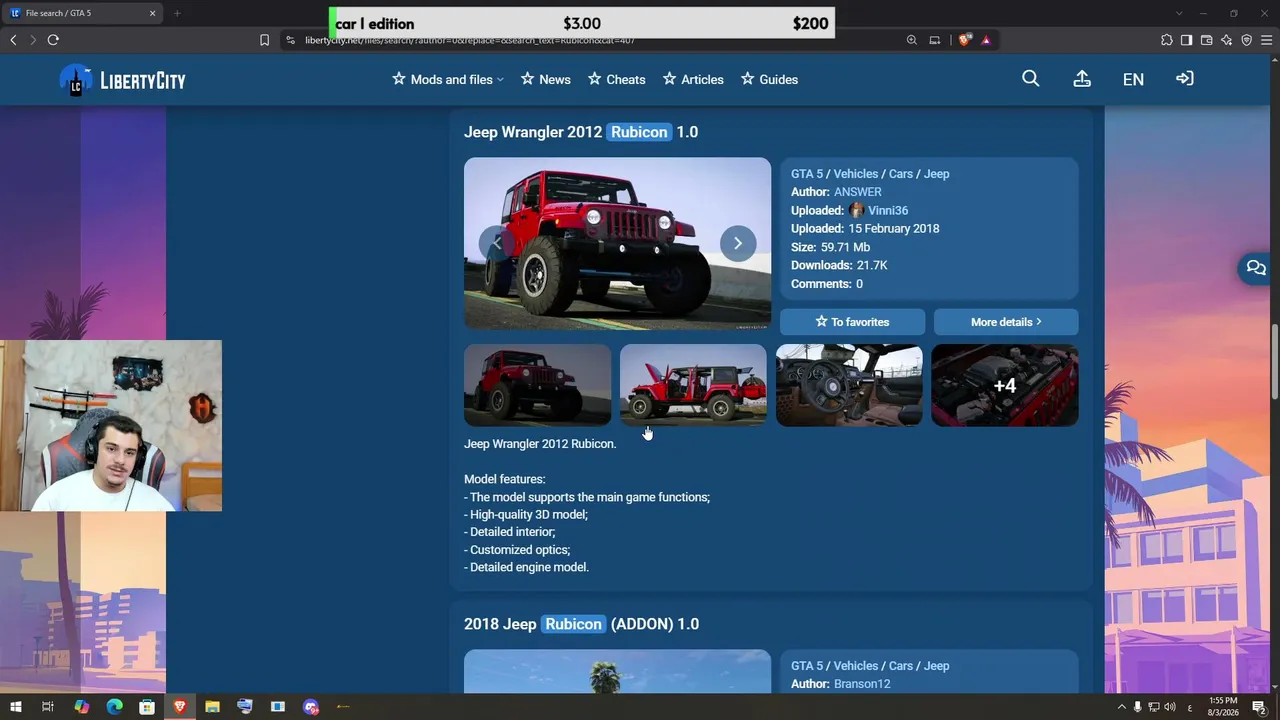Show previous Jeep Wrangler gallery image
Viewport: 1280px width, 720px height.
point(497,243)
